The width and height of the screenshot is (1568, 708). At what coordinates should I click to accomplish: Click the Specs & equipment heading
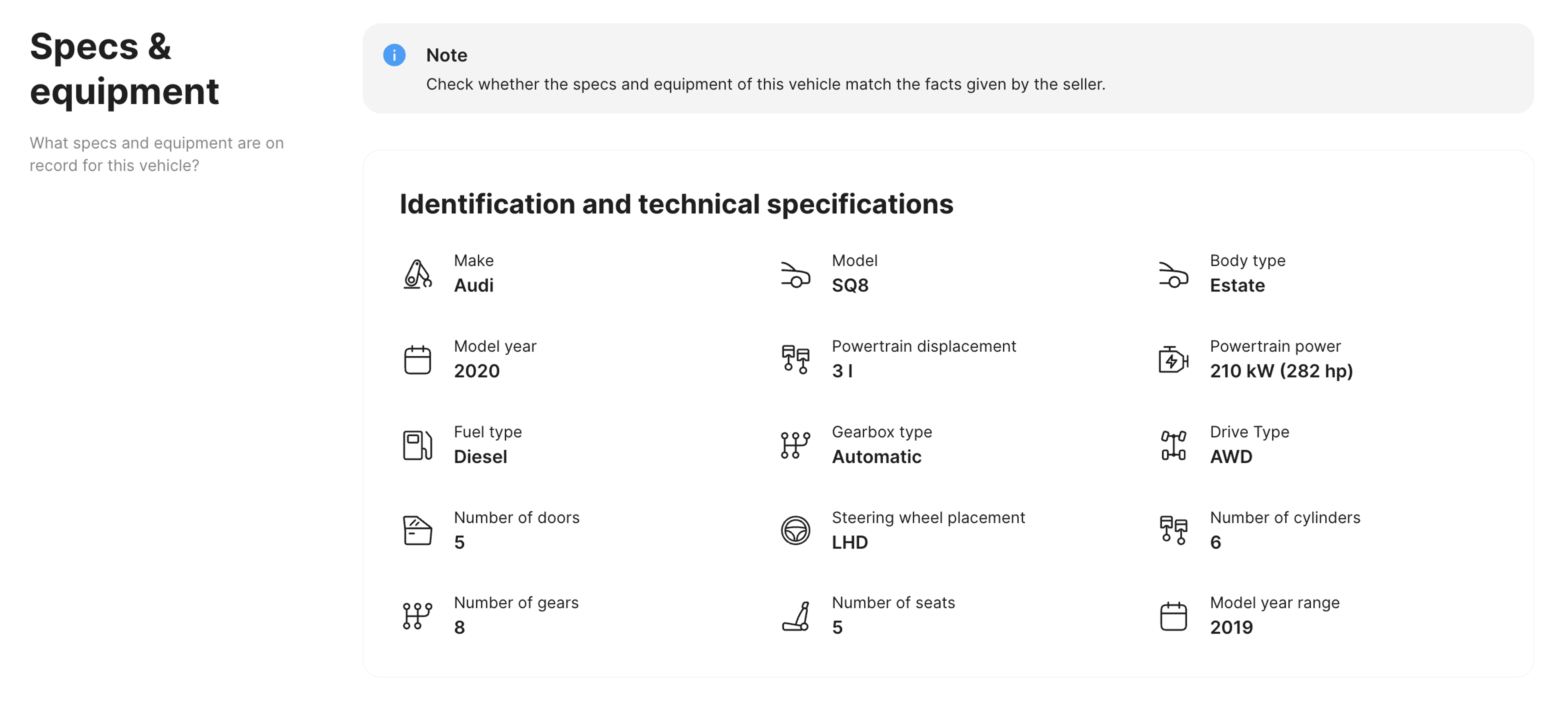124,69
